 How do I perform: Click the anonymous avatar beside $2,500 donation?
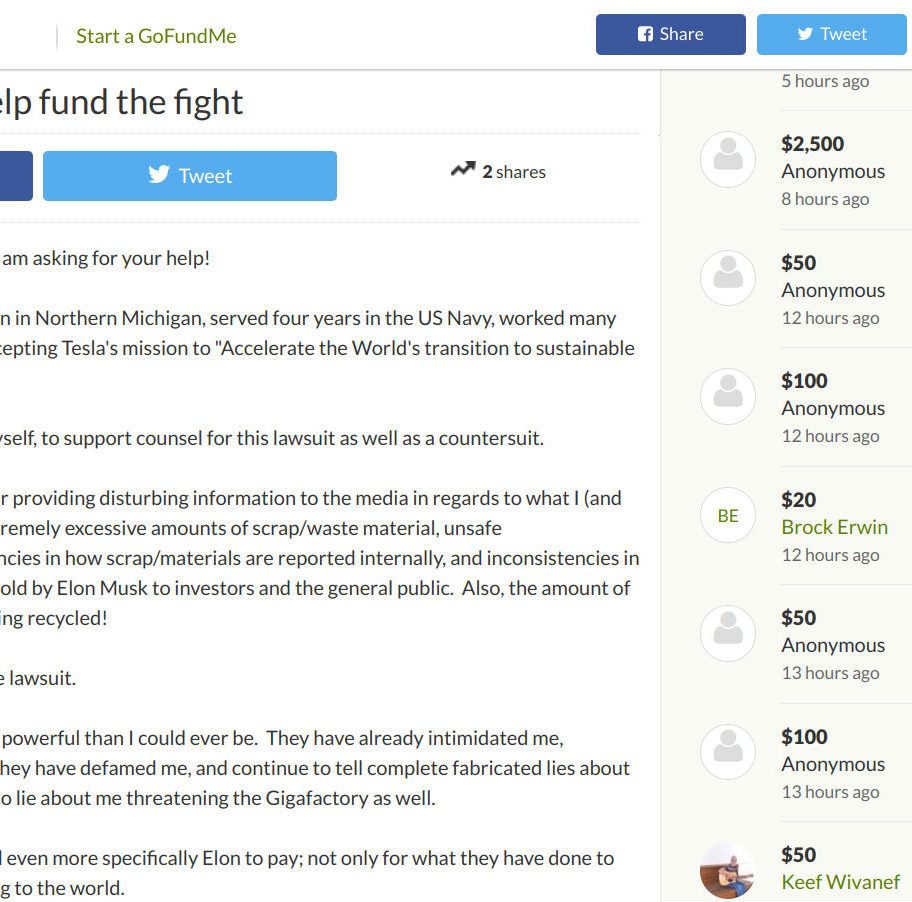[x=728, y=159]
